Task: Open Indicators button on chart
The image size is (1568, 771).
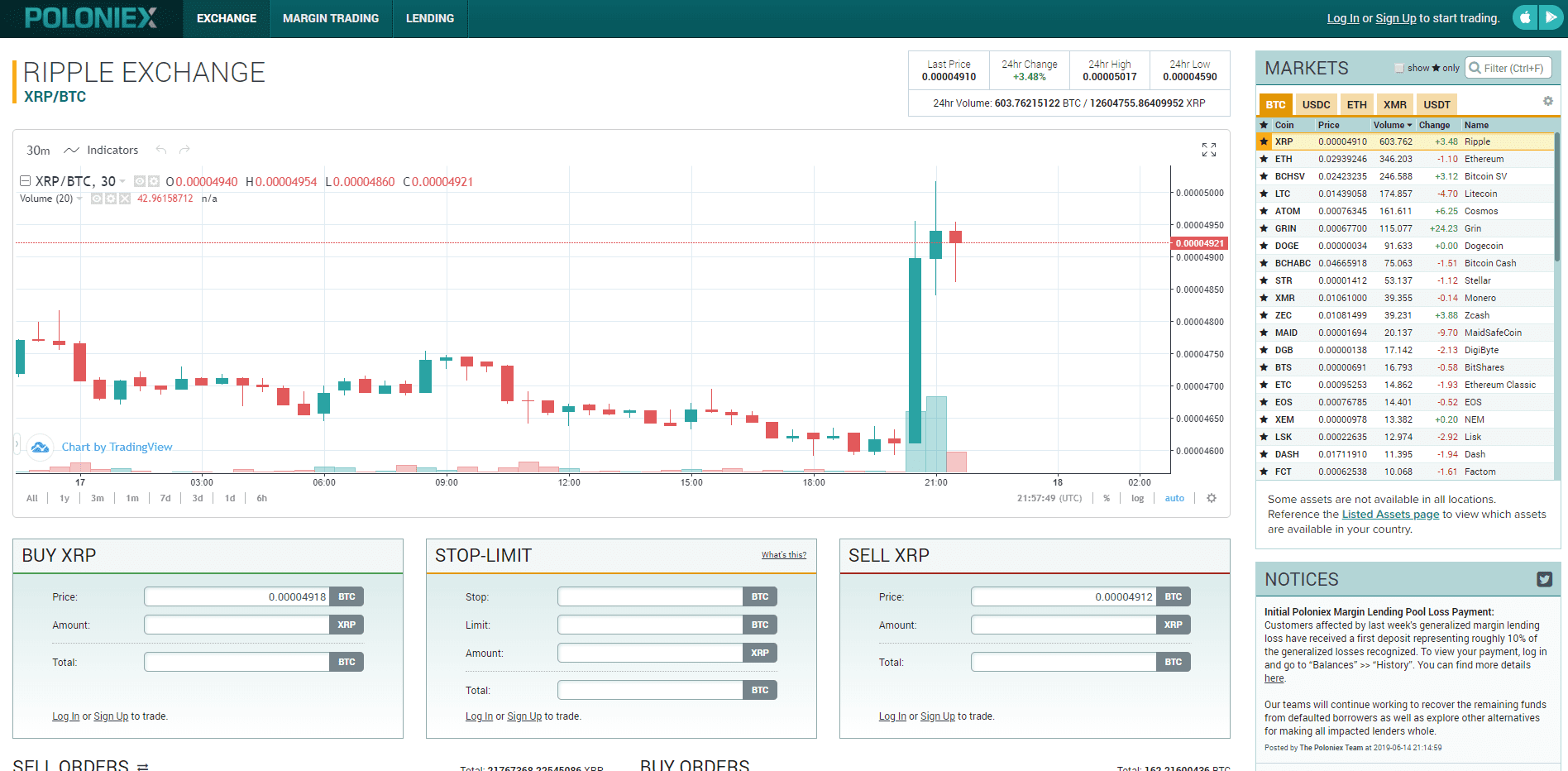Action: [x=112, y=150]
